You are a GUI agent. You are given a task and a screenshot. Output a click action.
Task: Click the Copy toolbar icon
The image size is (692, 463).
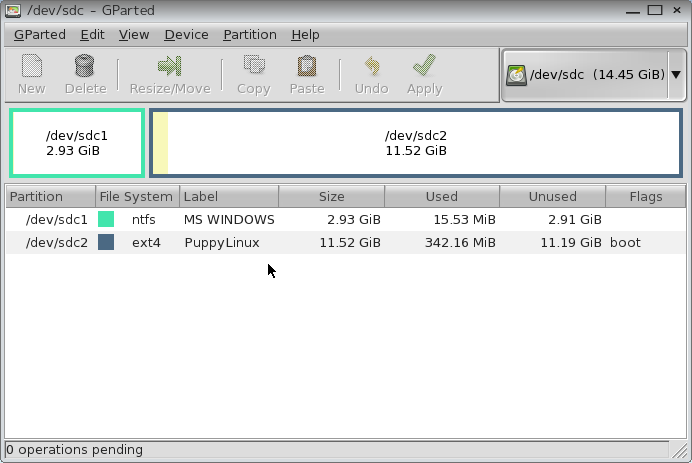(254, 66)
